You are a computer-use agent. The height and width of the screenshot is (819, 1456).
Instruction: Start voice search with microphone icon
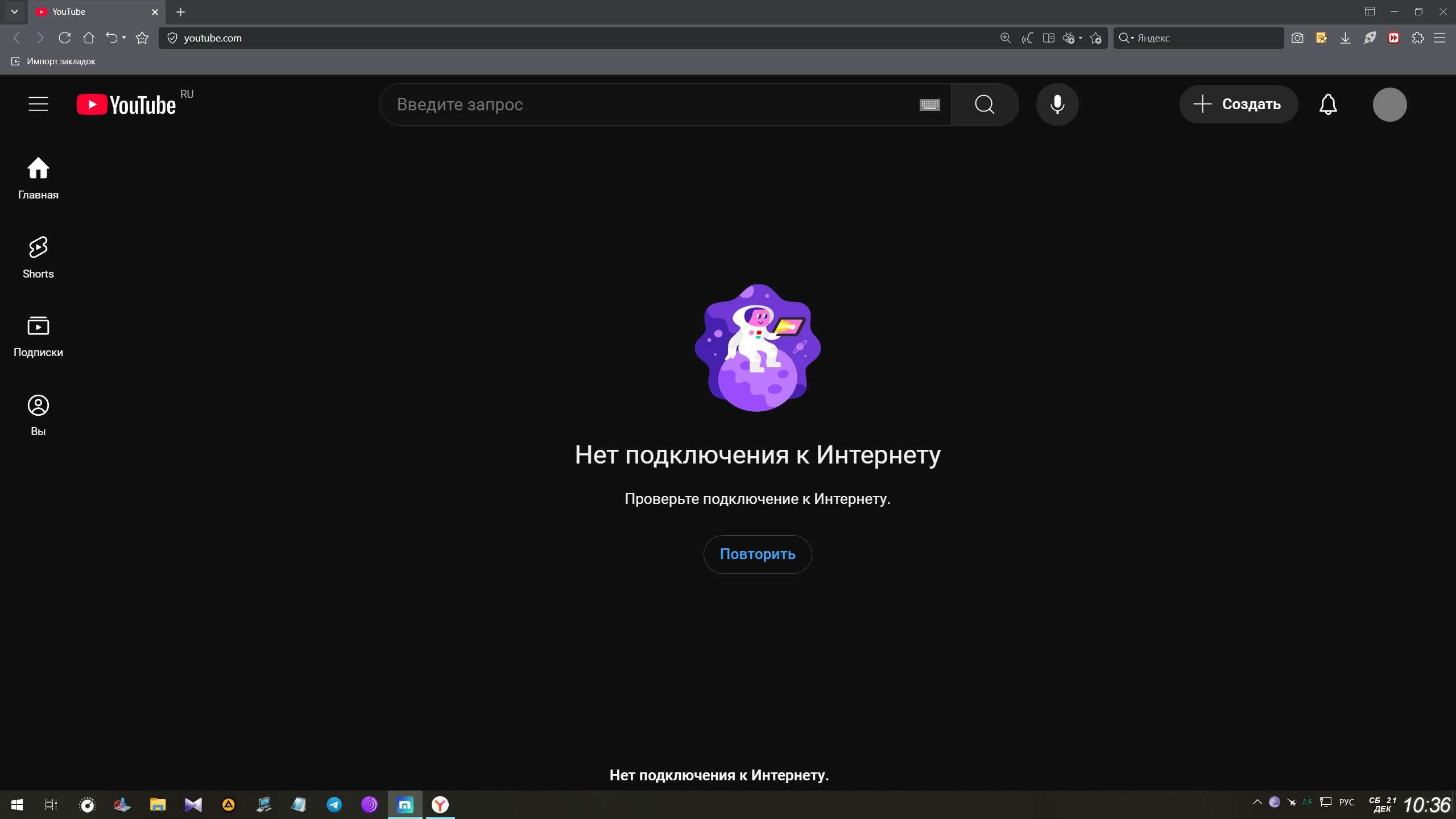click(x=1057, y=105)
